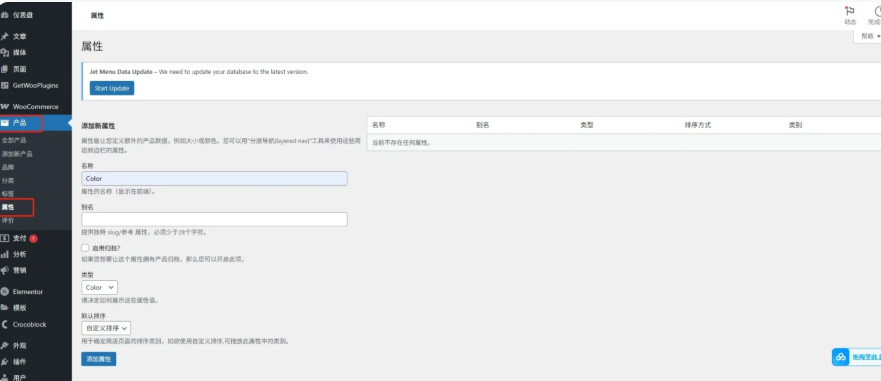Viewport: 881px width, 381px height.
Task: Open the GetWooPlugins sidebar icon
Action: [4, 85]
